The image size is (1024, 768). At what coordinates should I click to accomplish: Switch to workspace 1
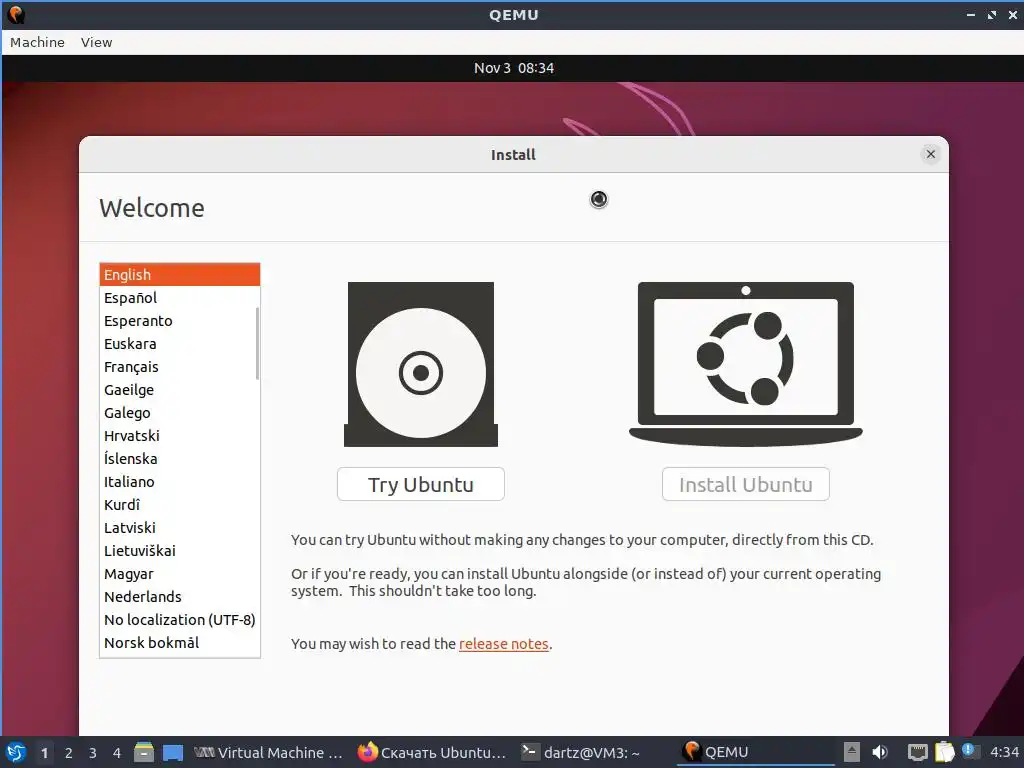click(44, 753)
